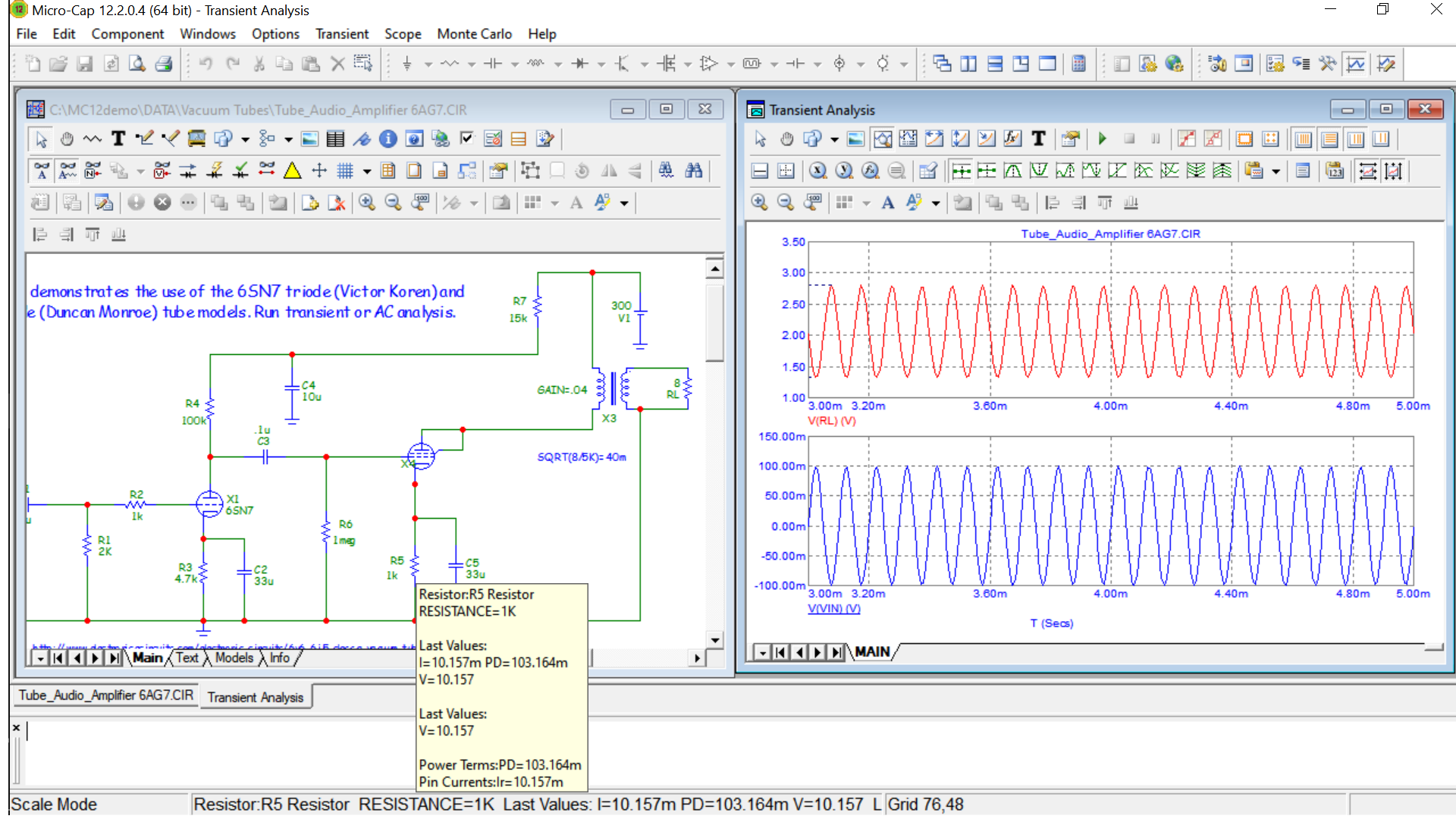Image resolution: width=1456 pixels, height=819 pixels.
Task: Switch to the Info page tab in the schematic
Action: (x=280, y=657)
